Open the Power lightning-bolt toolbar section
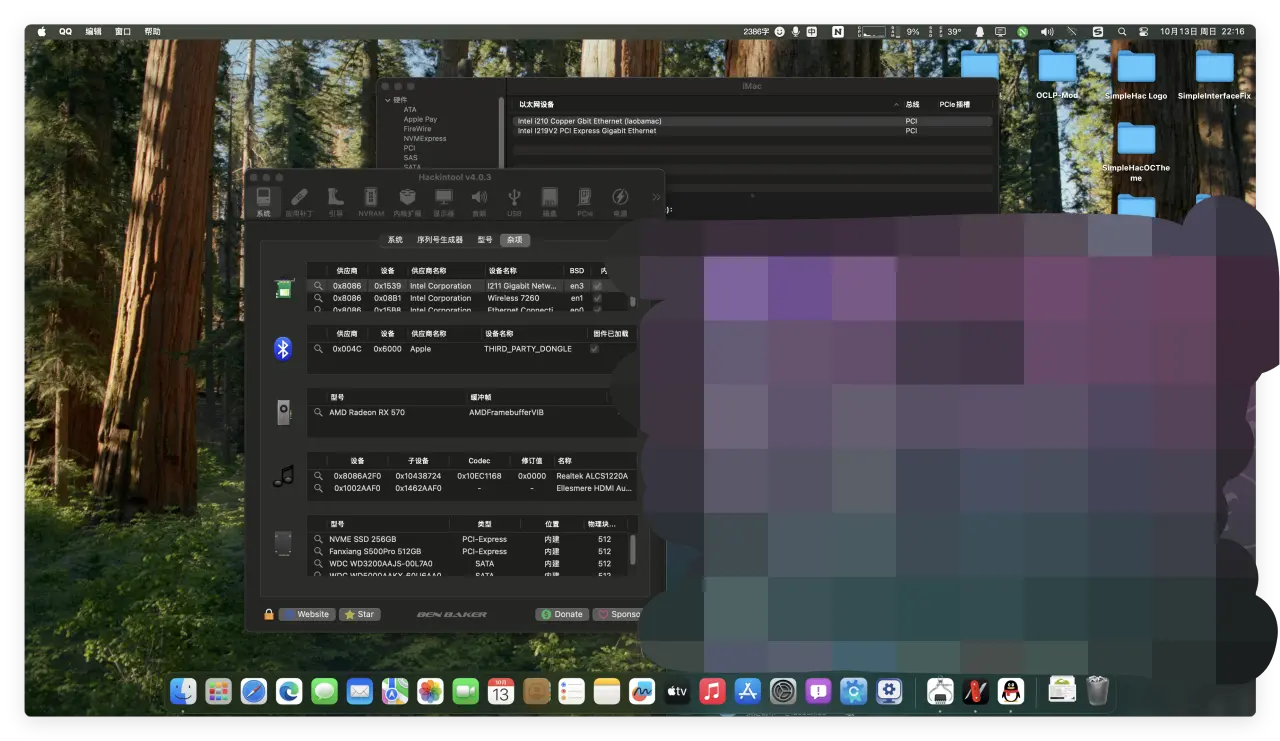 tap(620, 201)
